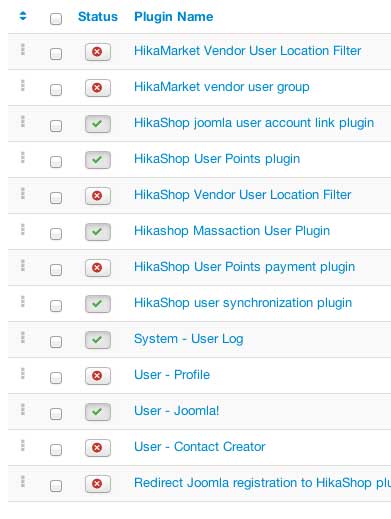Click drag handle of HikaMarket vendor user group

23,85
